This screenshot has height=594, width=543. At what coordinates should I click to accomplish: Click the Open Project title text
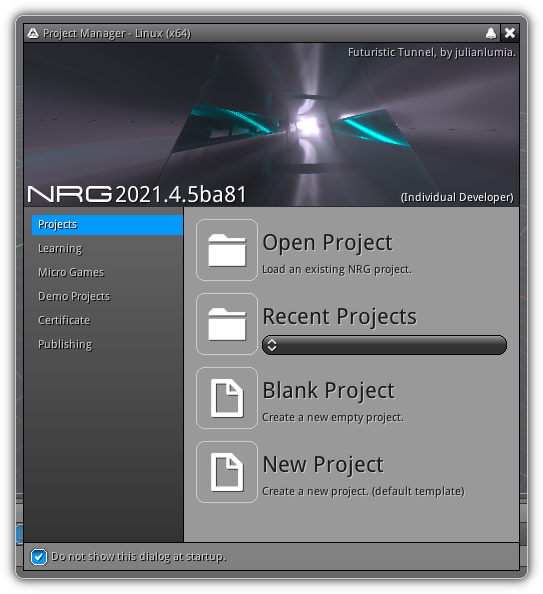[x=327, y=243]
